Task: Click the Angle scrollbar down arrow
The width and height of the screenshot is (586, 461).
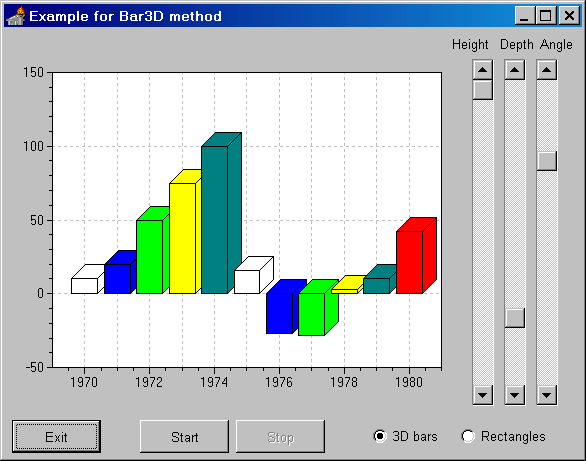Action: click(x=547, y=395)
